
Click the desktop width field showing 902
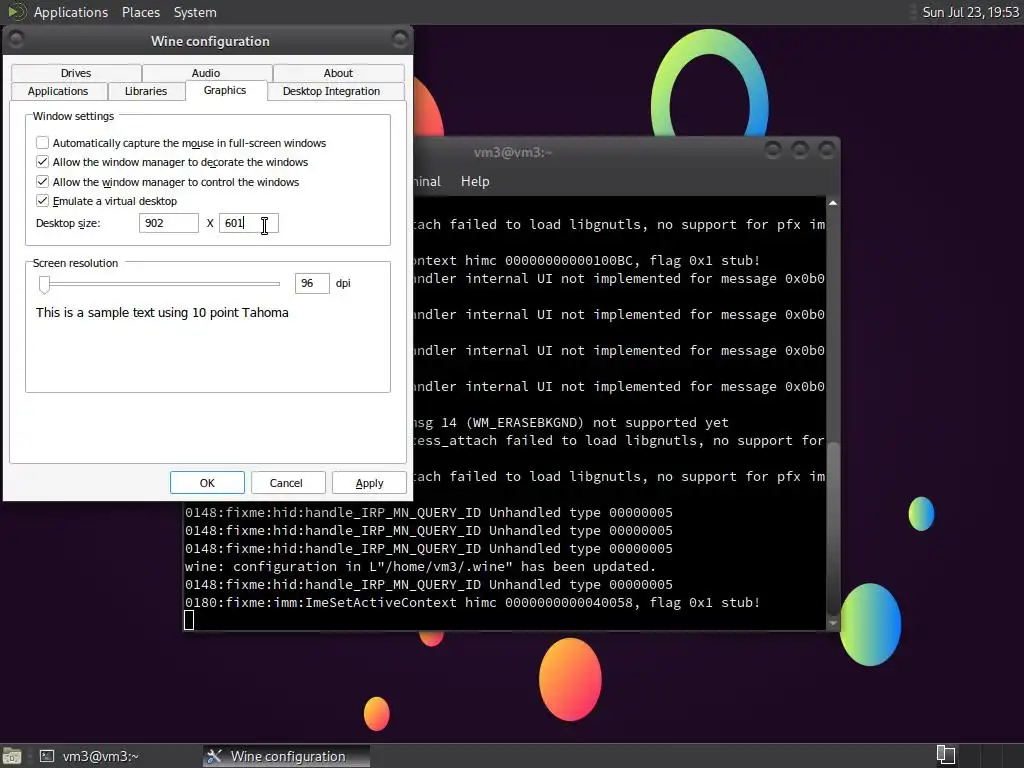168,223
